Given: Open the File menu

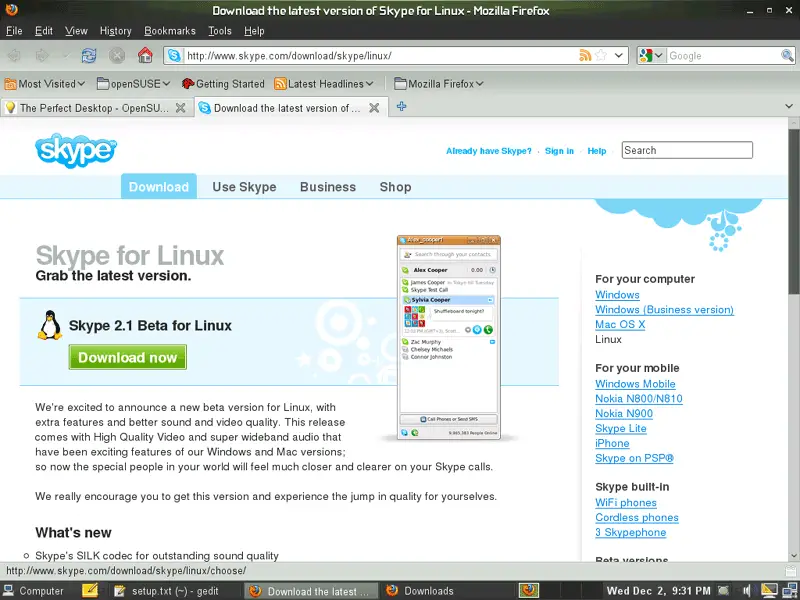Looking at the screenshot, I should pos(14,31).
